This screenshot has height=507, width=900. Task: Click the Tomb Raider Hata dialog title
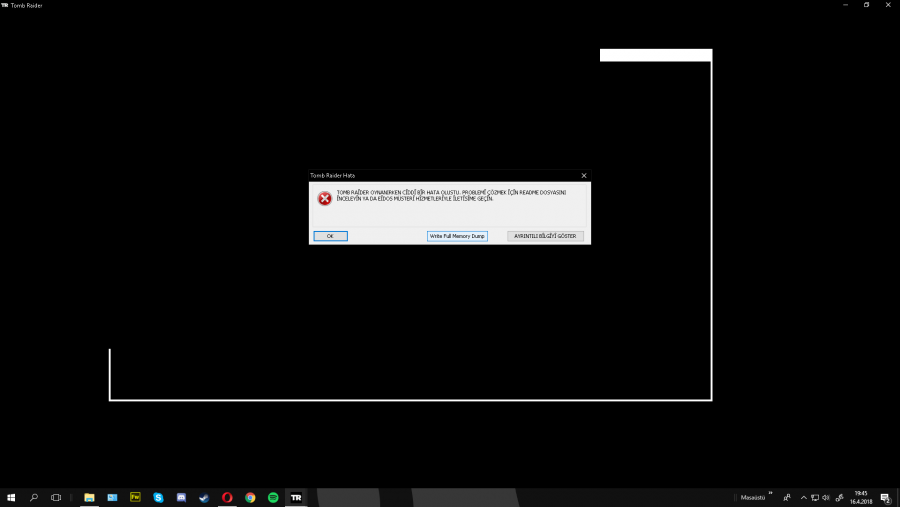click(332, 176)
